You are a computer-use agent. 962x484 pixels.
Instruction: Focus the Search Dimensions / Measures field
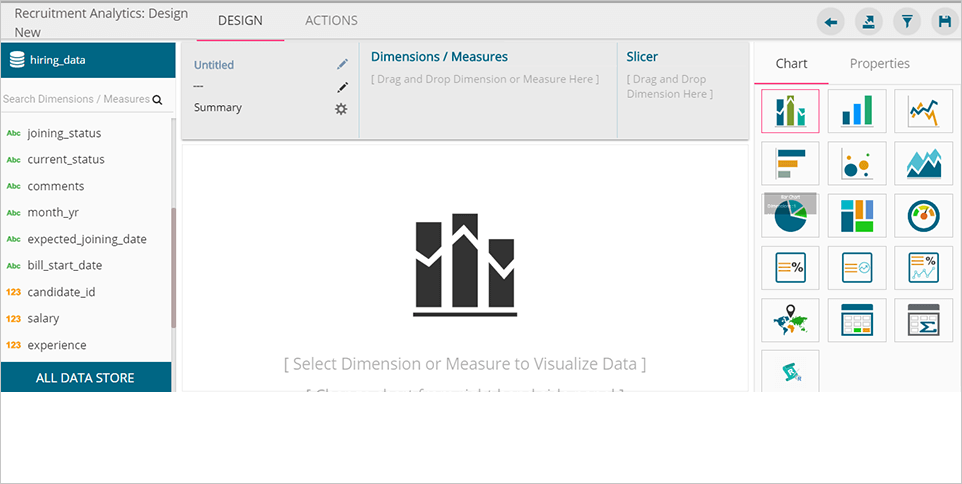click(77, 99)
